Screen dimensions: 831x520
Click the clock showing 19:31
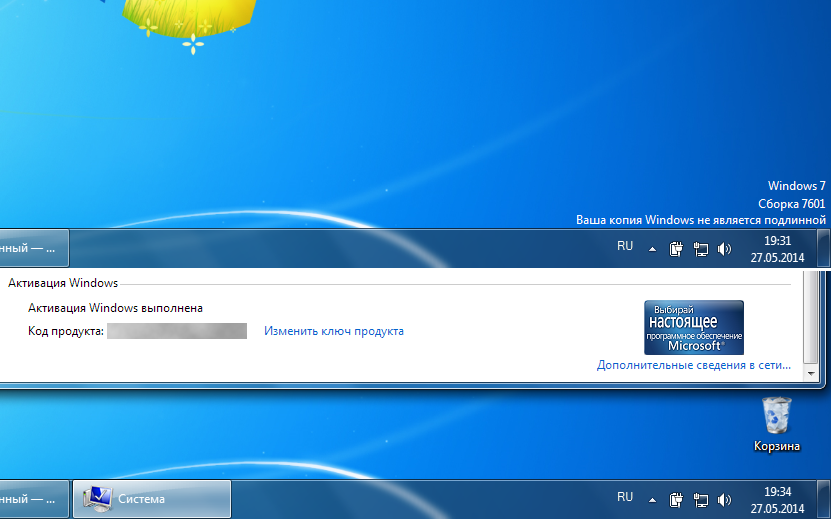(777, 249)
